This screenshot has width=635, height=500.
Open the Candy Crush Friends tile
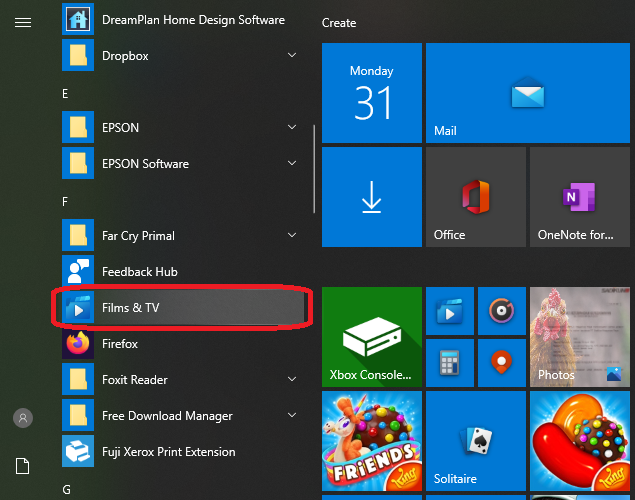(372, 441)
